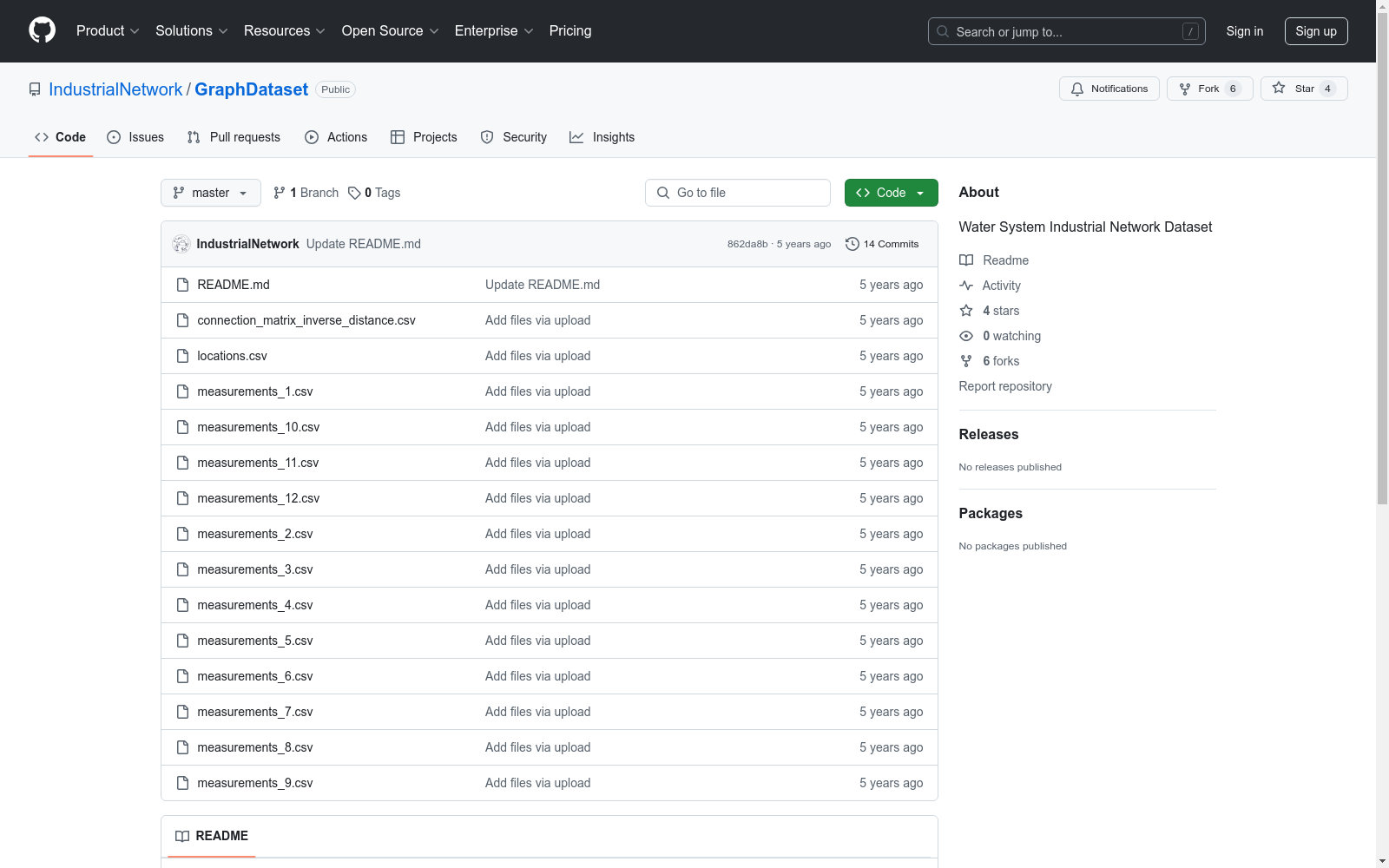The width and height of the screenshot is (1389, 868).
Task: Click the file icon beside measurements_7.csv
Action: coord(182,712)
